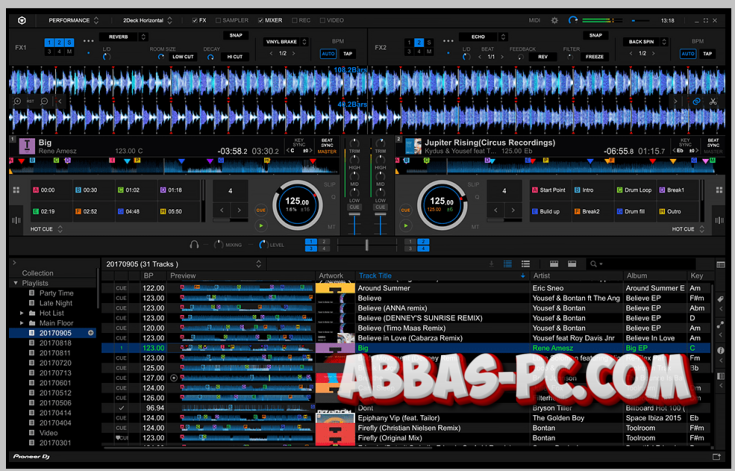Click the tag icon in the right sidebar
735x471 pixels.
click(721, 299)
